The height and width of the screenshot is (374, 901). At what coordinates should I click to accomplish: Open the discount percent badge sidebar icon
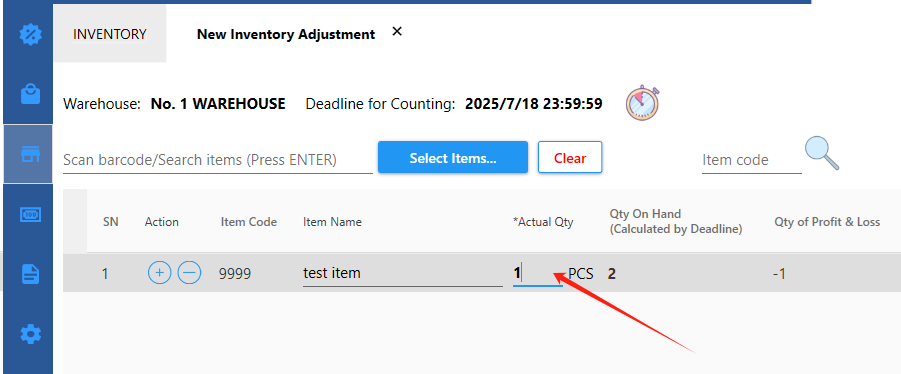coord(30,34)
